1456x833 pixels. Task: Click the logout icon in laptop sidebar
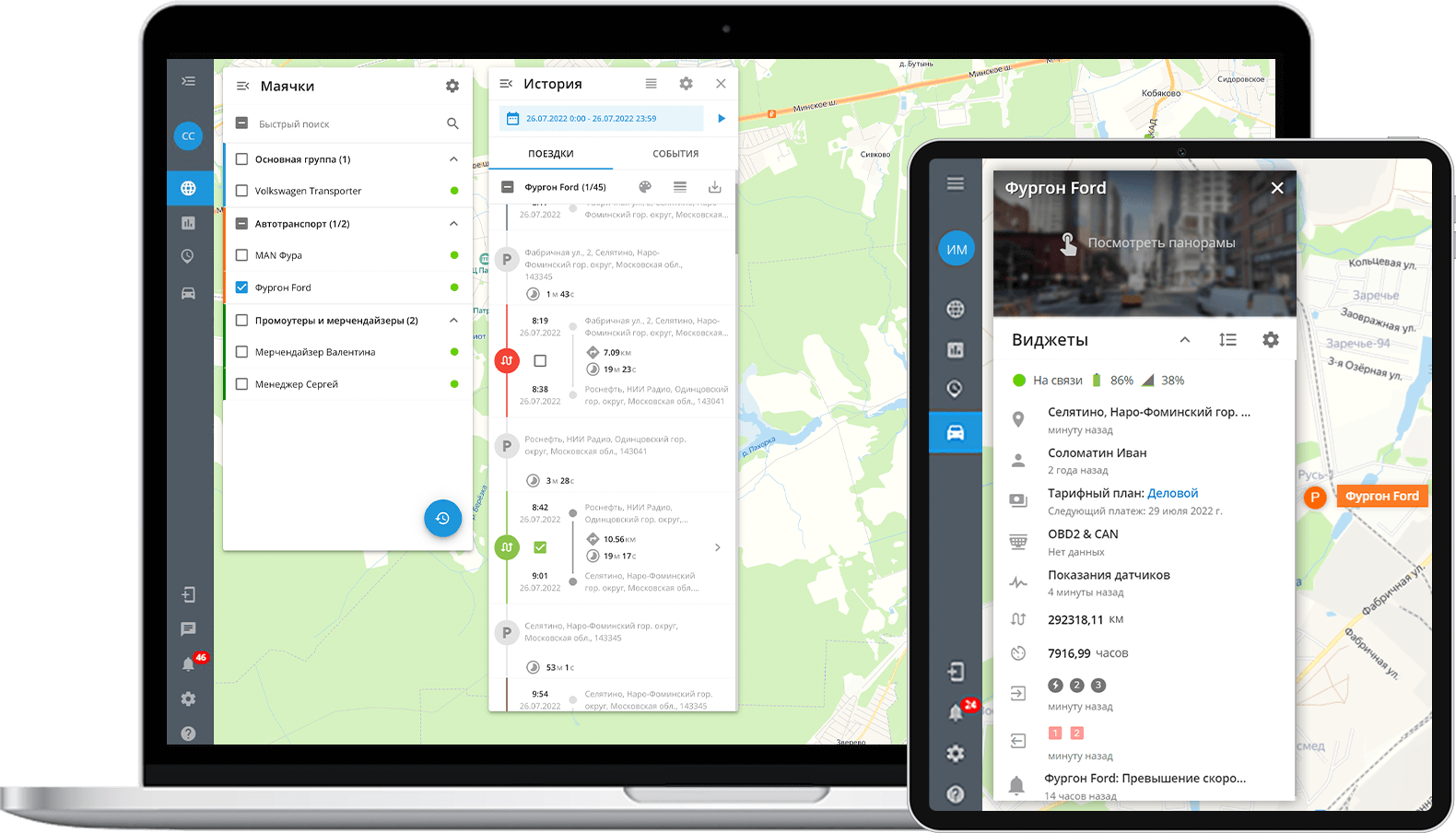point(188,594)
